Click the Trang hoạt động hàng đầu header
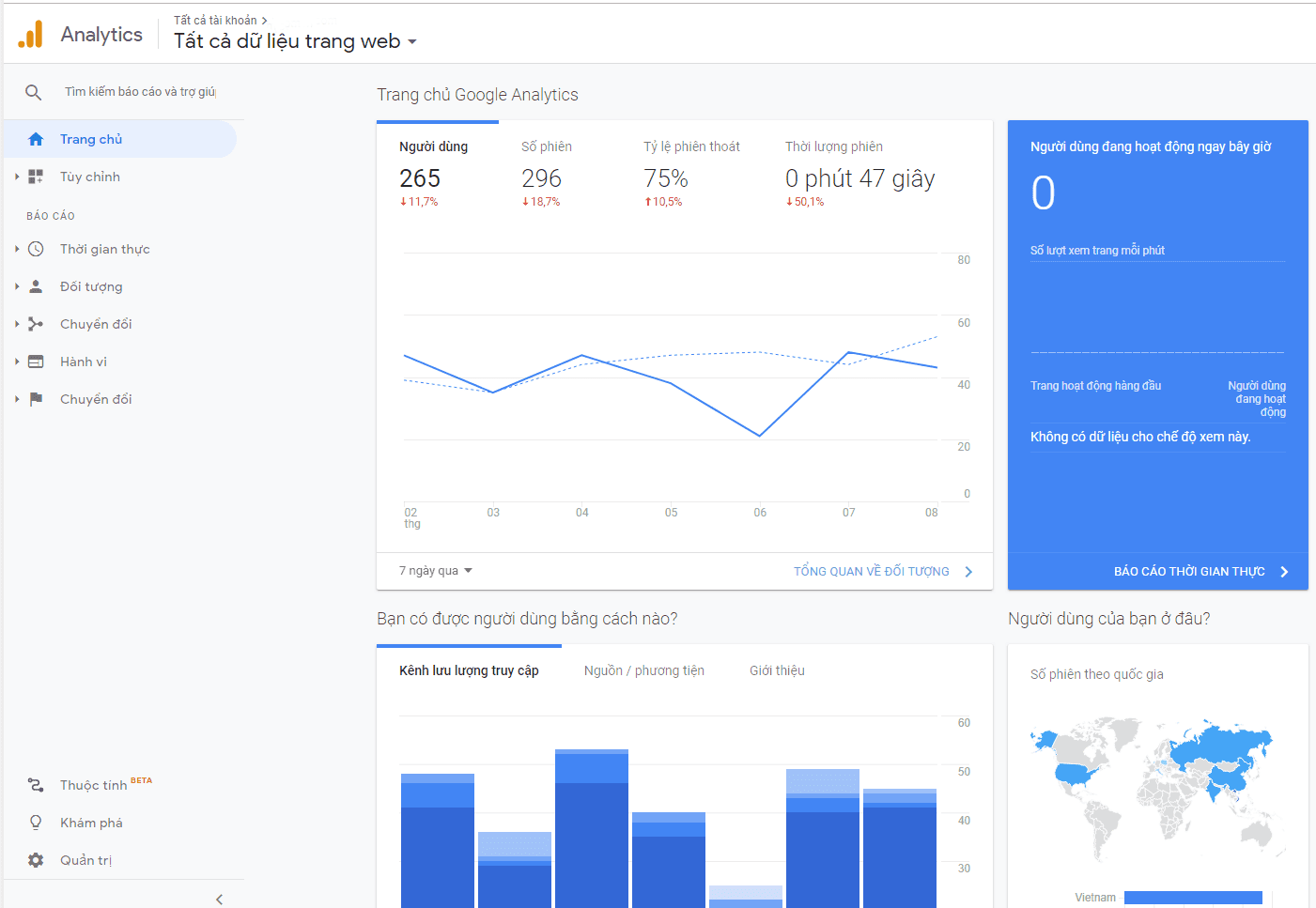The image size is (1316, 908). [x=1095, y=386]
